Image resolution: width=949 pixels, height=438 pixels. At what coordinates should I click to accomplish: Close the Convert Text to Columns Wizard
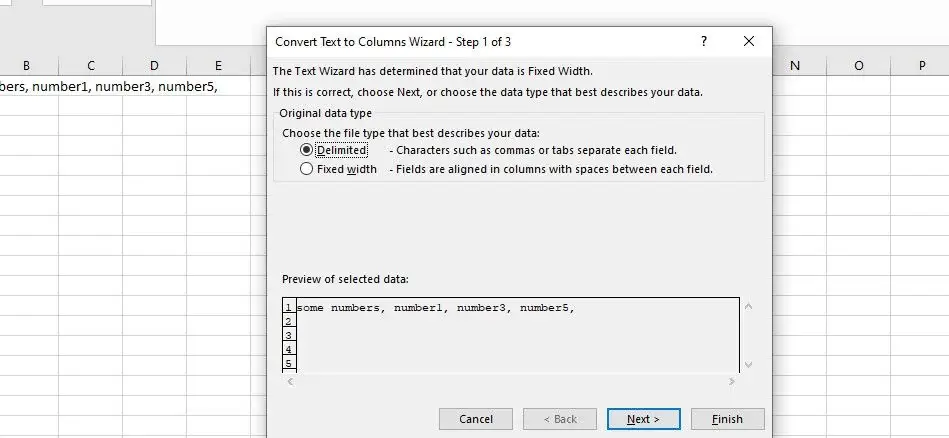[749, 41]
